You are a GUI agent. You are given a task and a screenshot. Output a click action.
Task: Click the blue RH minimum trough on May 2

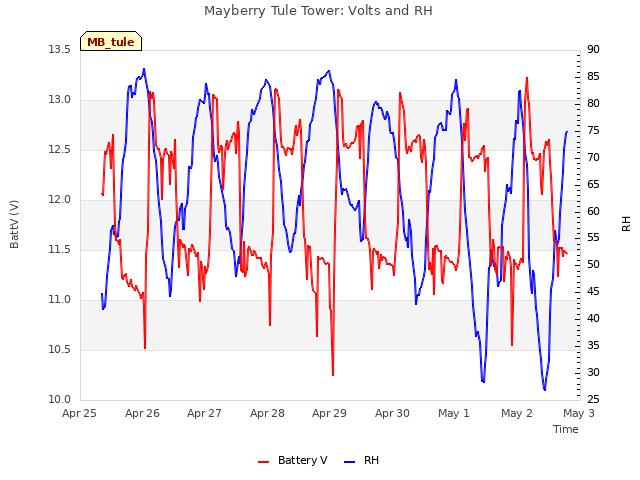[x=544, y=389]
